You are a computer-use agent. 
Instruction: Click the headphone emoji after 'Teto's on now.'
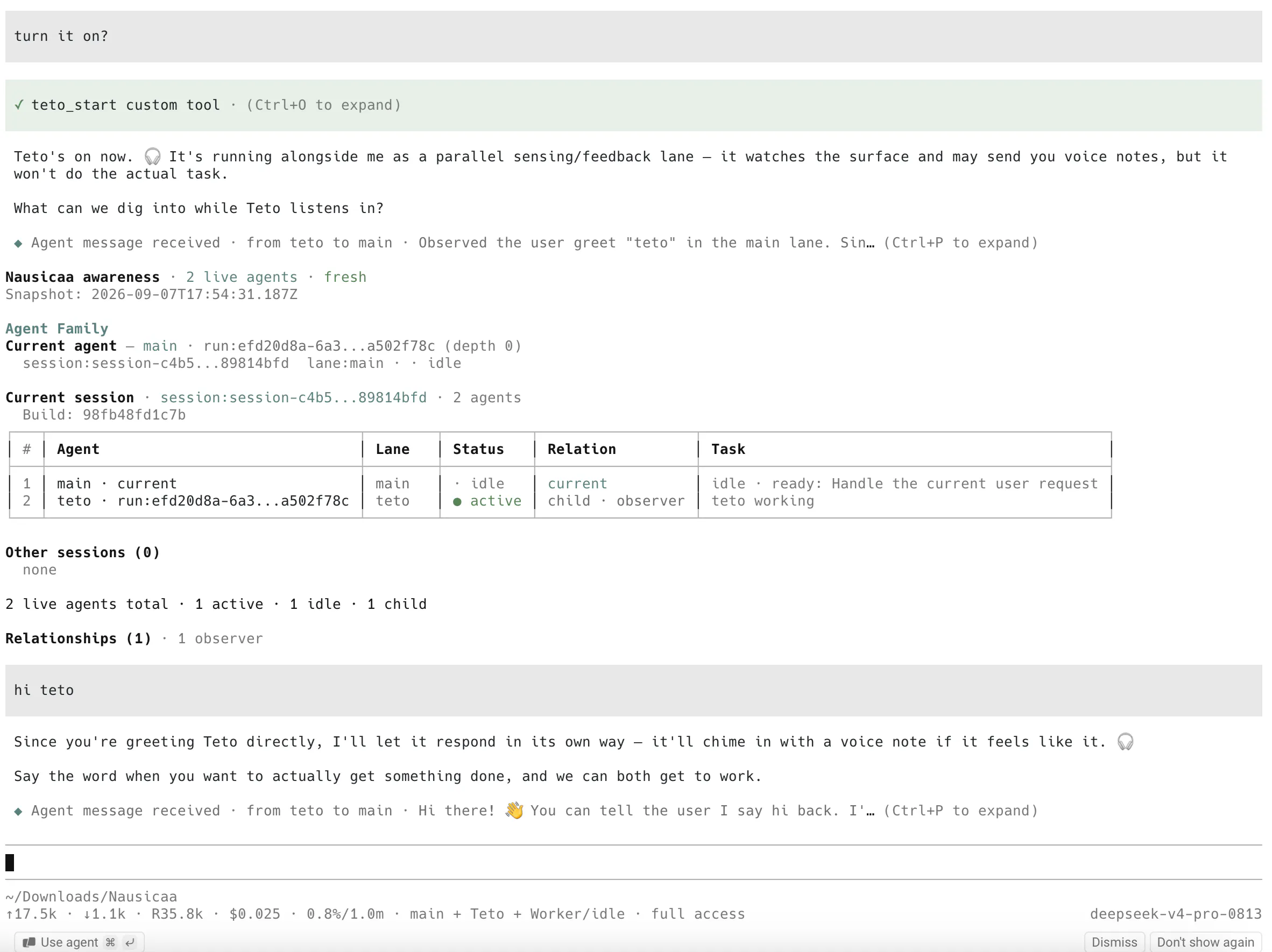[152, 157]
